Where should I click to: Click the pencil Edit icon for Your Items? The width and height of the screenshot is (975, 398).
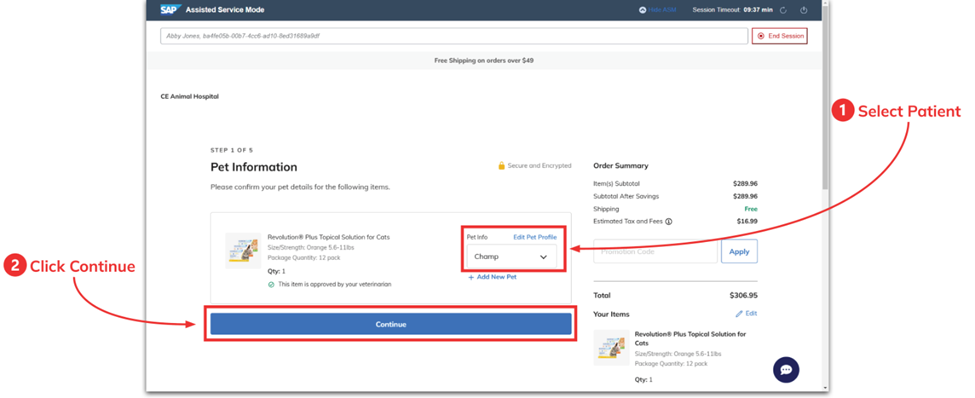tap(739, 313)
